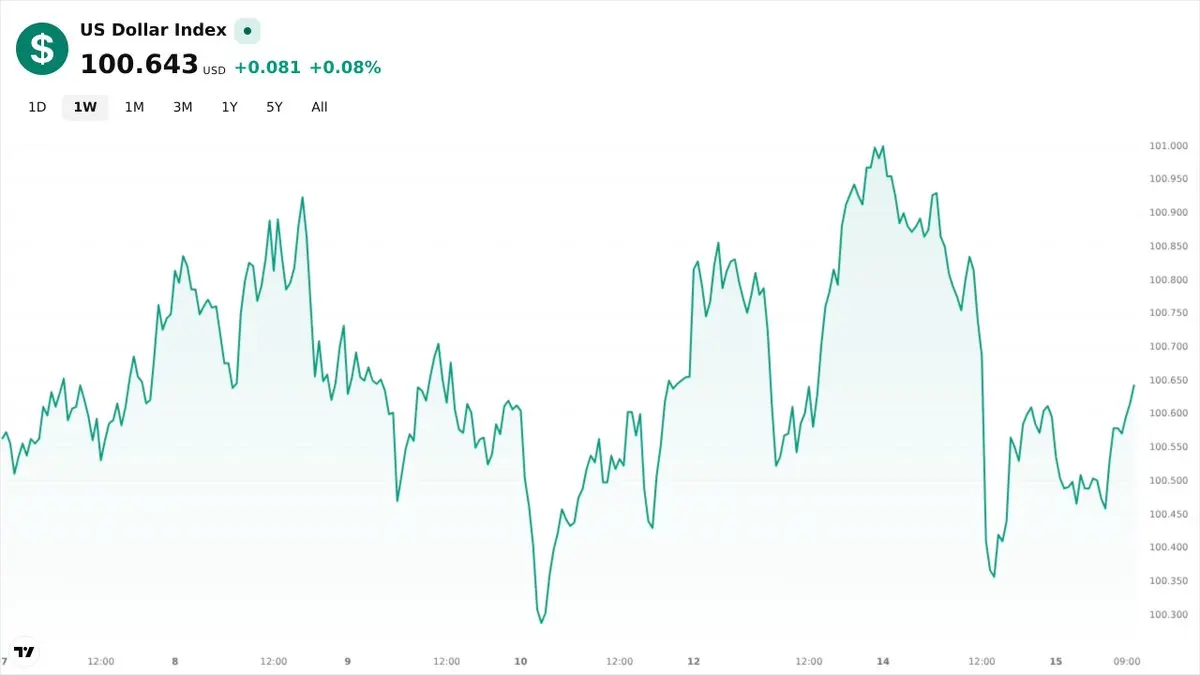Click the green dollar sign logo
The height and width of the screenshot is (675, 1200).
tap(42, 49)
